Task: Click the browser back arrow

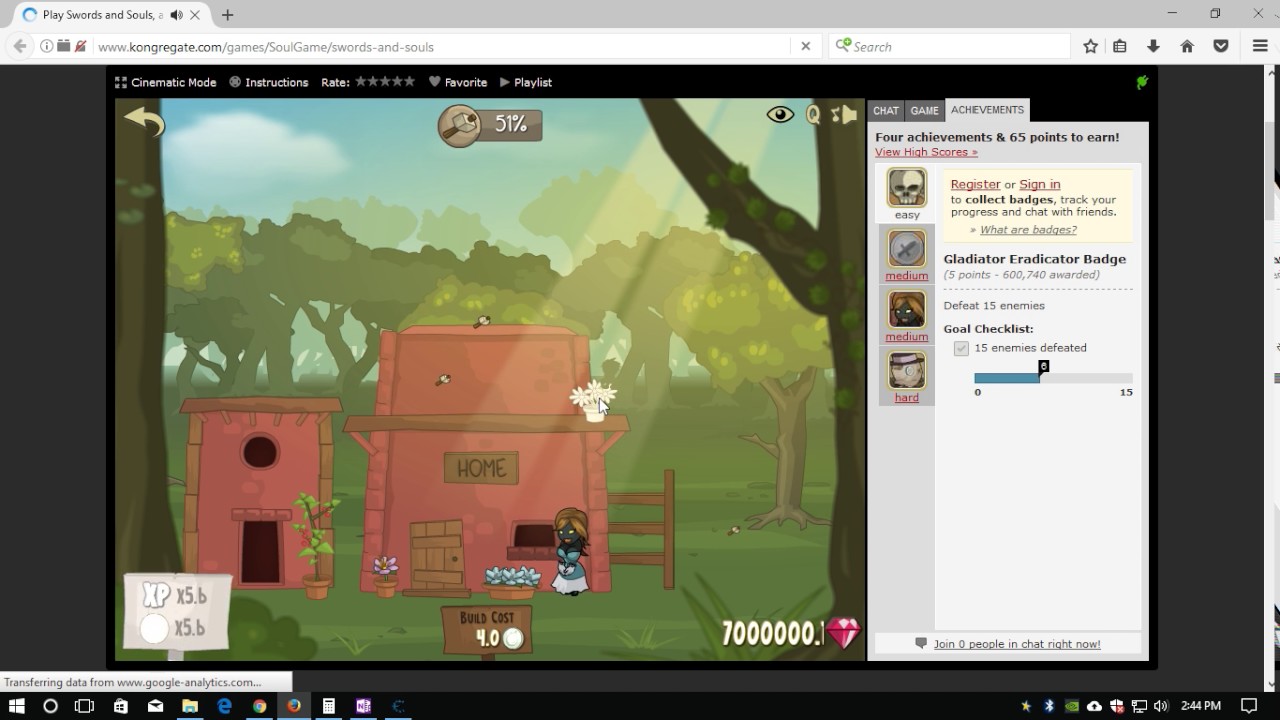Action: (20, 46)
